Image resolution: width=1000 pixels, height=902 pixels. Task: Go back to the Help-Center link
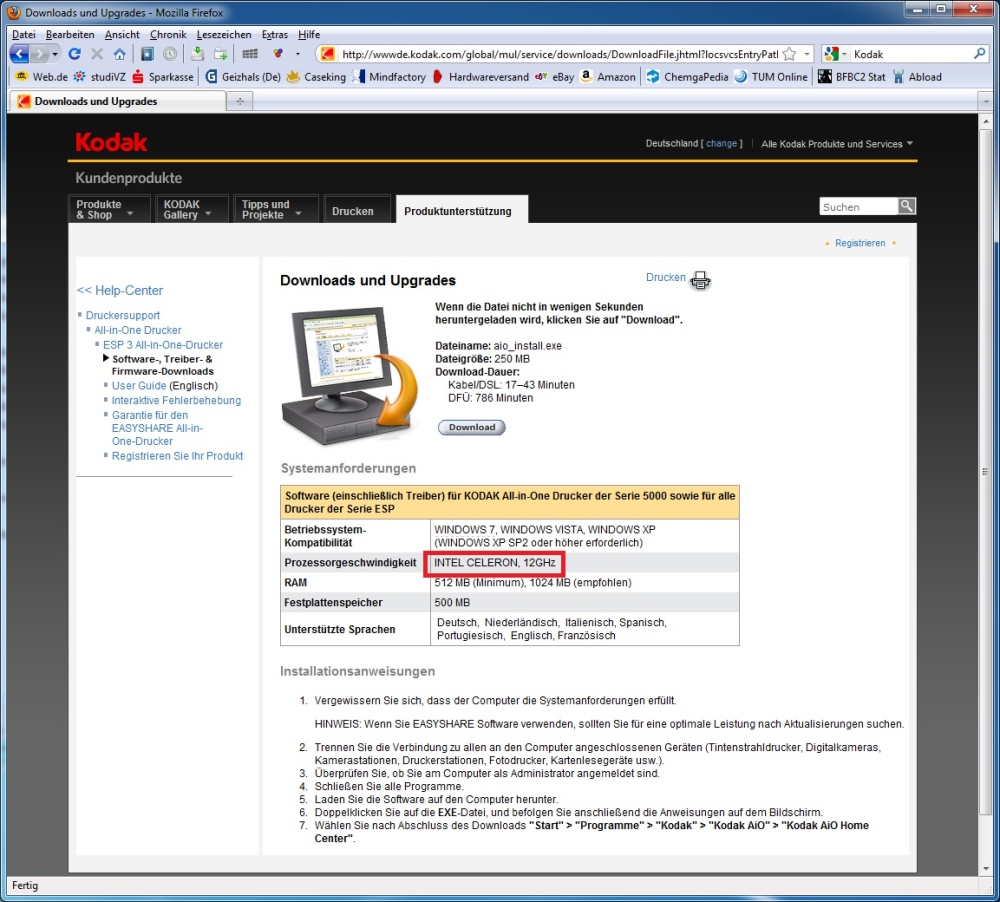(120, 290)
